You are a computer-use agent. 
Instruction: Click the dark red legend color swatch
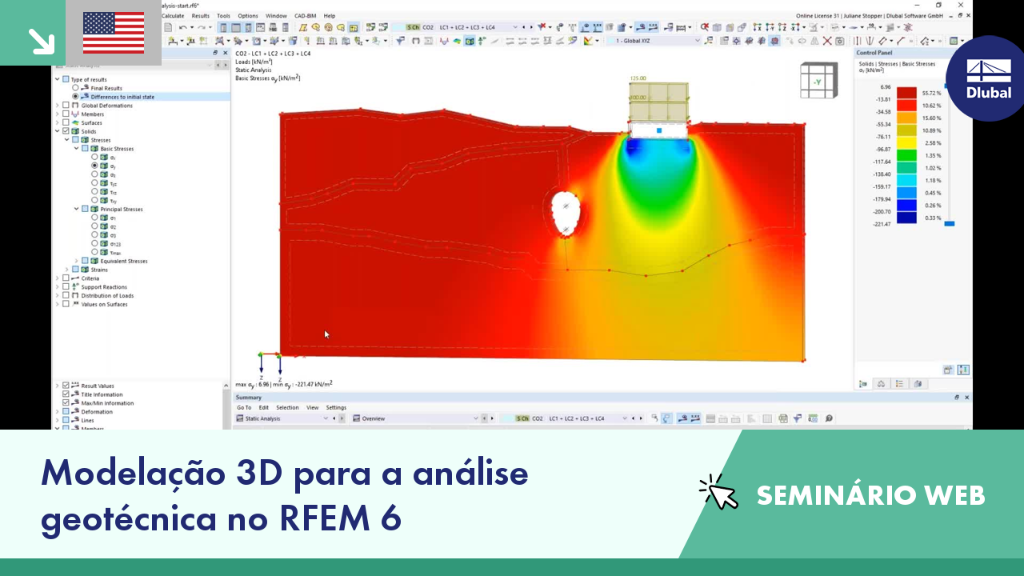coord(906,93)
